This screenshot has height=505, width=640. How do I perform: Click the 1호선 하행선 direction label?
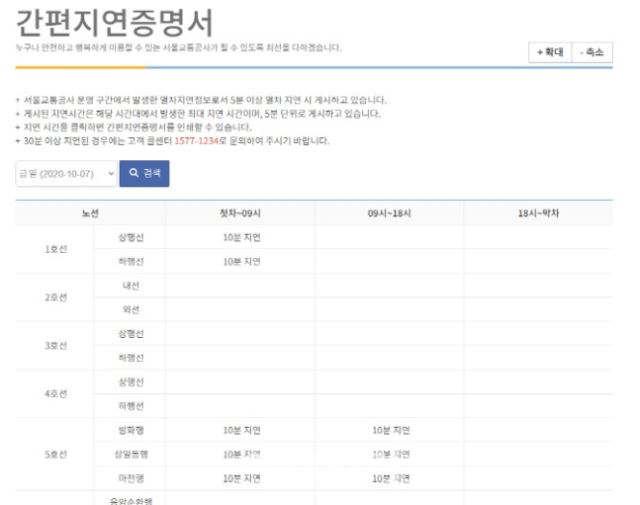131,262
